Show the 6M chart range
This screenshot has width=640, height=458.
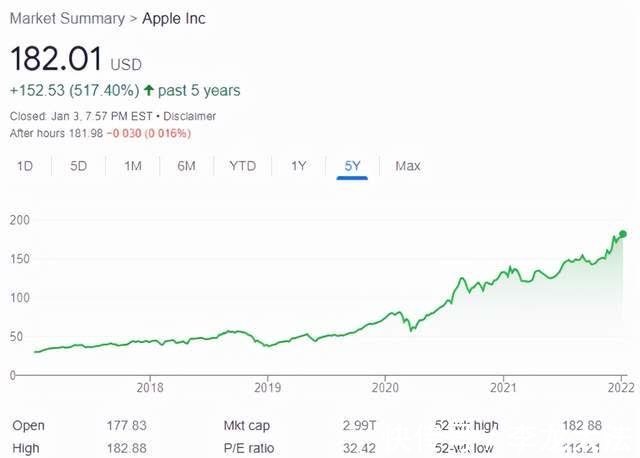click(x=187, y=166)
